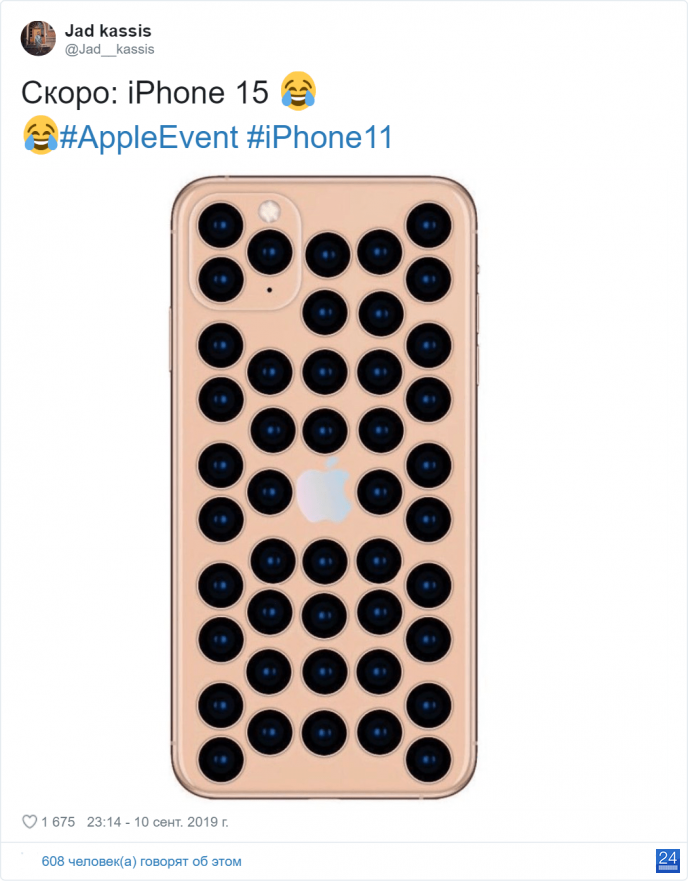Click the @Jad__kassis handle
Screen dimensions: 688x881
pyautogui.click(x=110, y=49)
